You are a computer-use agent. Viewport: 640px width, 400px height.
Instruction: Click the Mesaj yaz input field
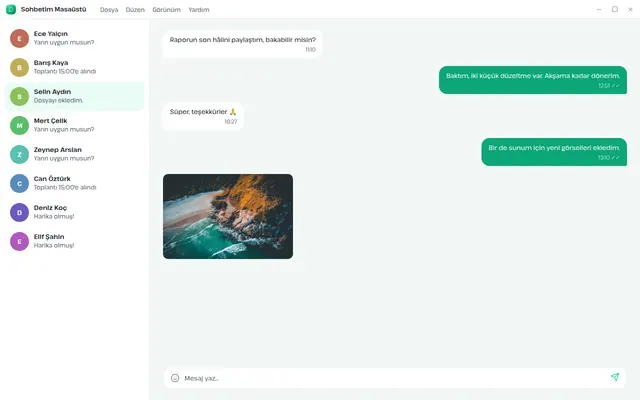coord(394,378)
